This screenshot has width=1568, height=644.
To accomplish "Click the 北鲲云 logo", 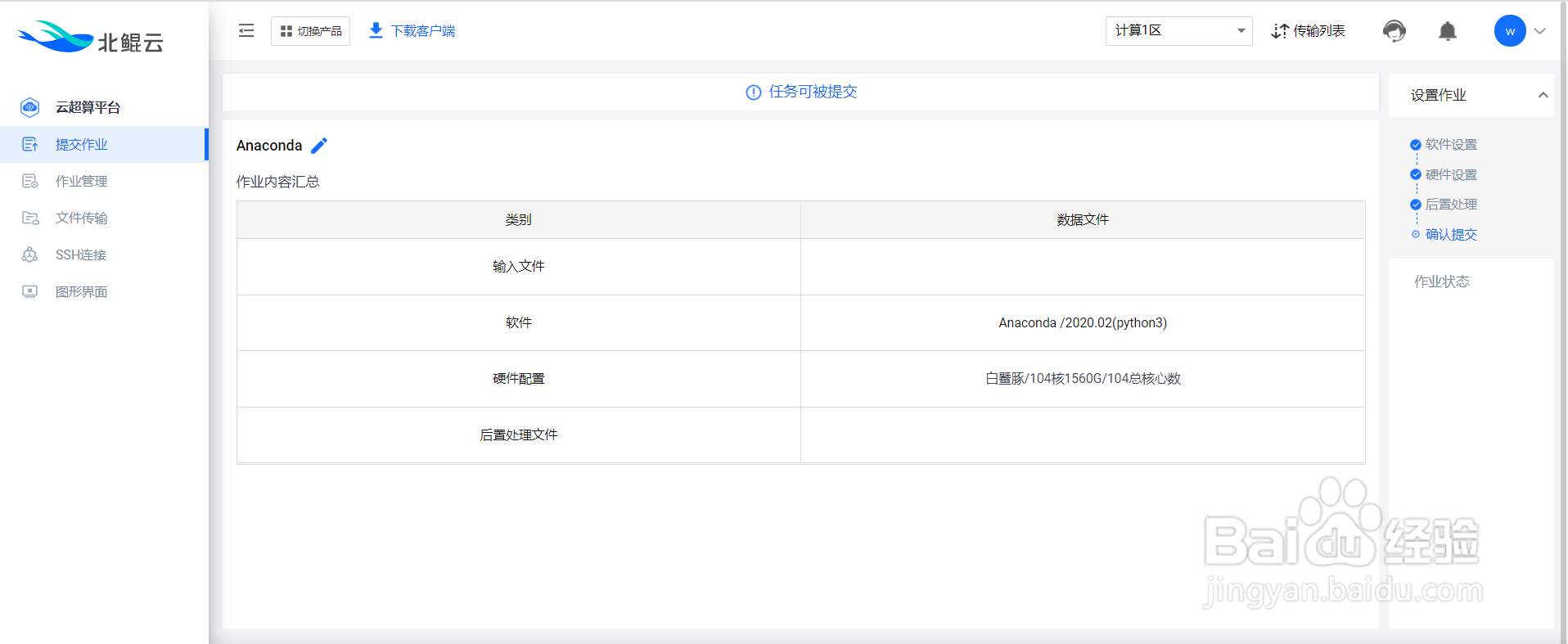I will point(91,38).
